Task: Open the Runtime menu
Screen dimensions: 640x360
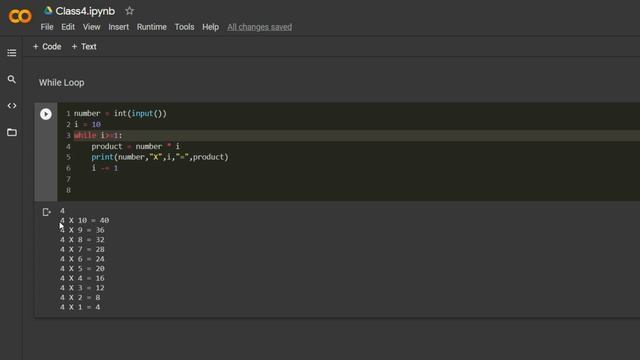Action: click(x=151, y=27)
